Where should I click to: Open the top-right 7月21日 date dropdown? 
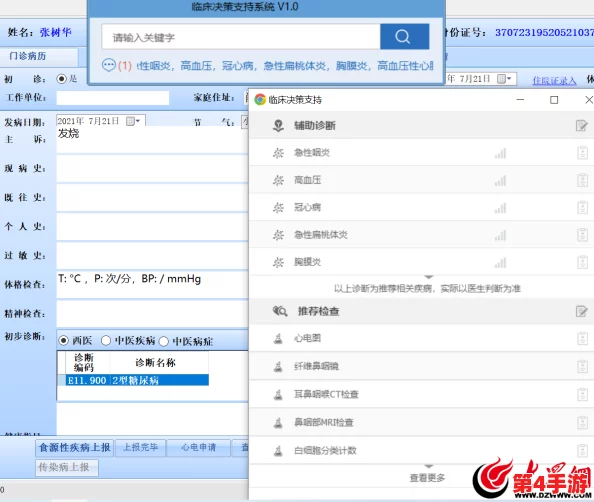click(505, 79)
